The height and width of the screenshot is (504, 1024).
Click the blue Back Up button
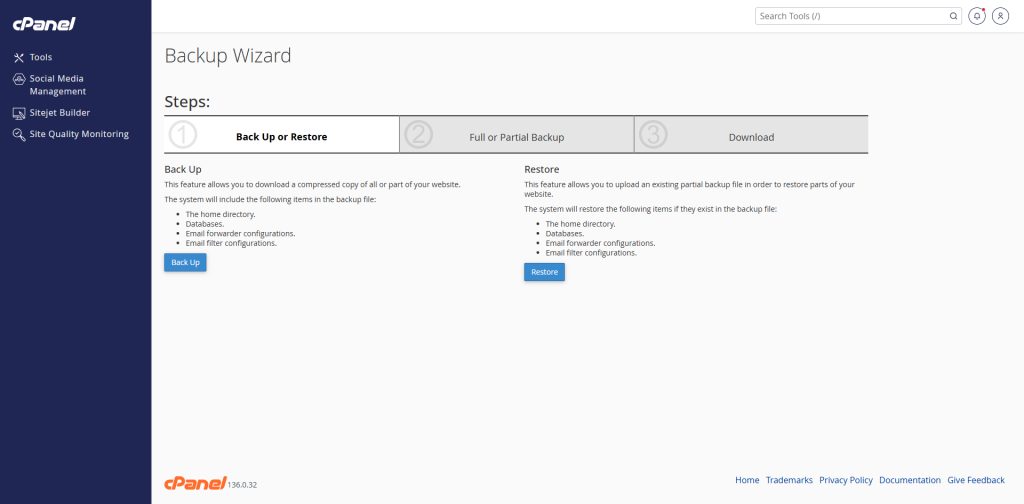pyautogui.click(x=185, y=262)
